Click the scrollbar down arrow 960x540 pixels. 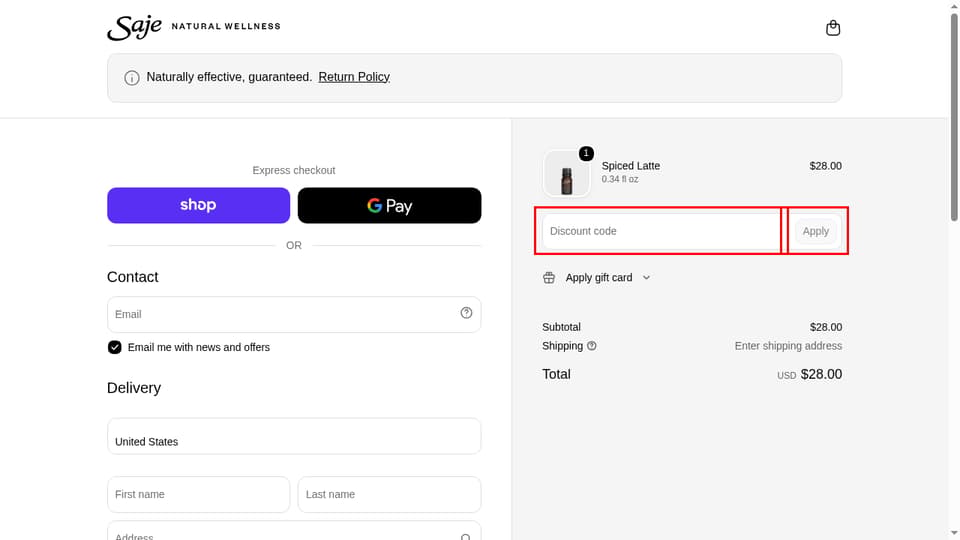pyautogui.click(x=954, y=534)
